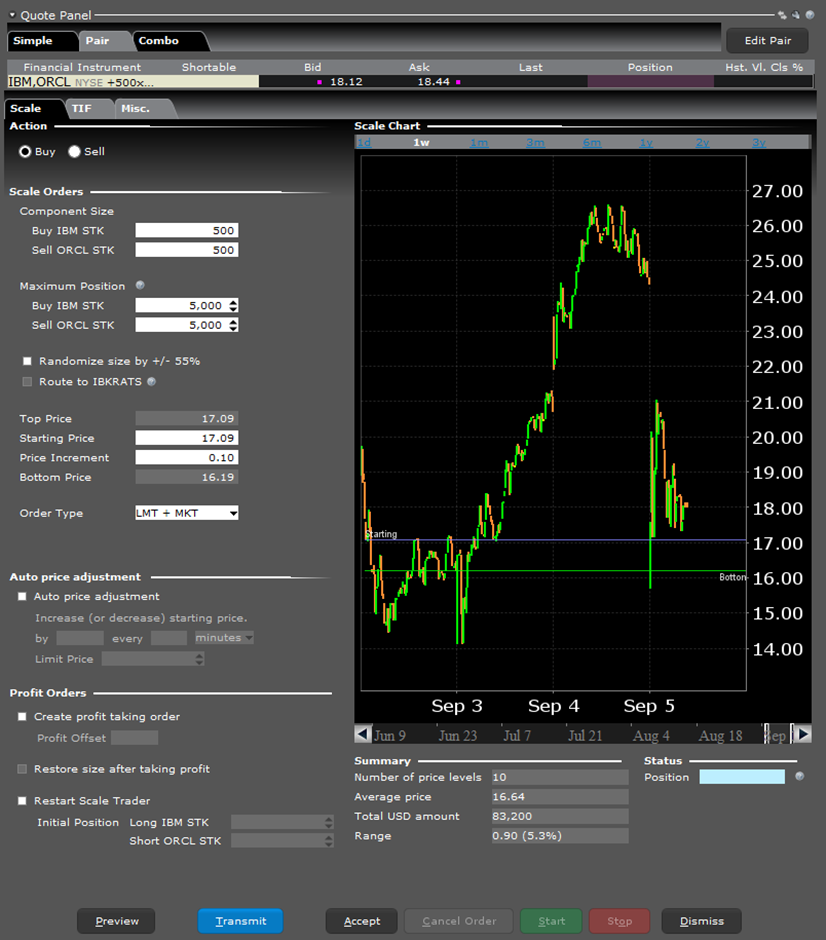Viewport: 826px width, 940px height.
Task: Click the info icon next to Maximum Position
Action: tap(139, 286)
